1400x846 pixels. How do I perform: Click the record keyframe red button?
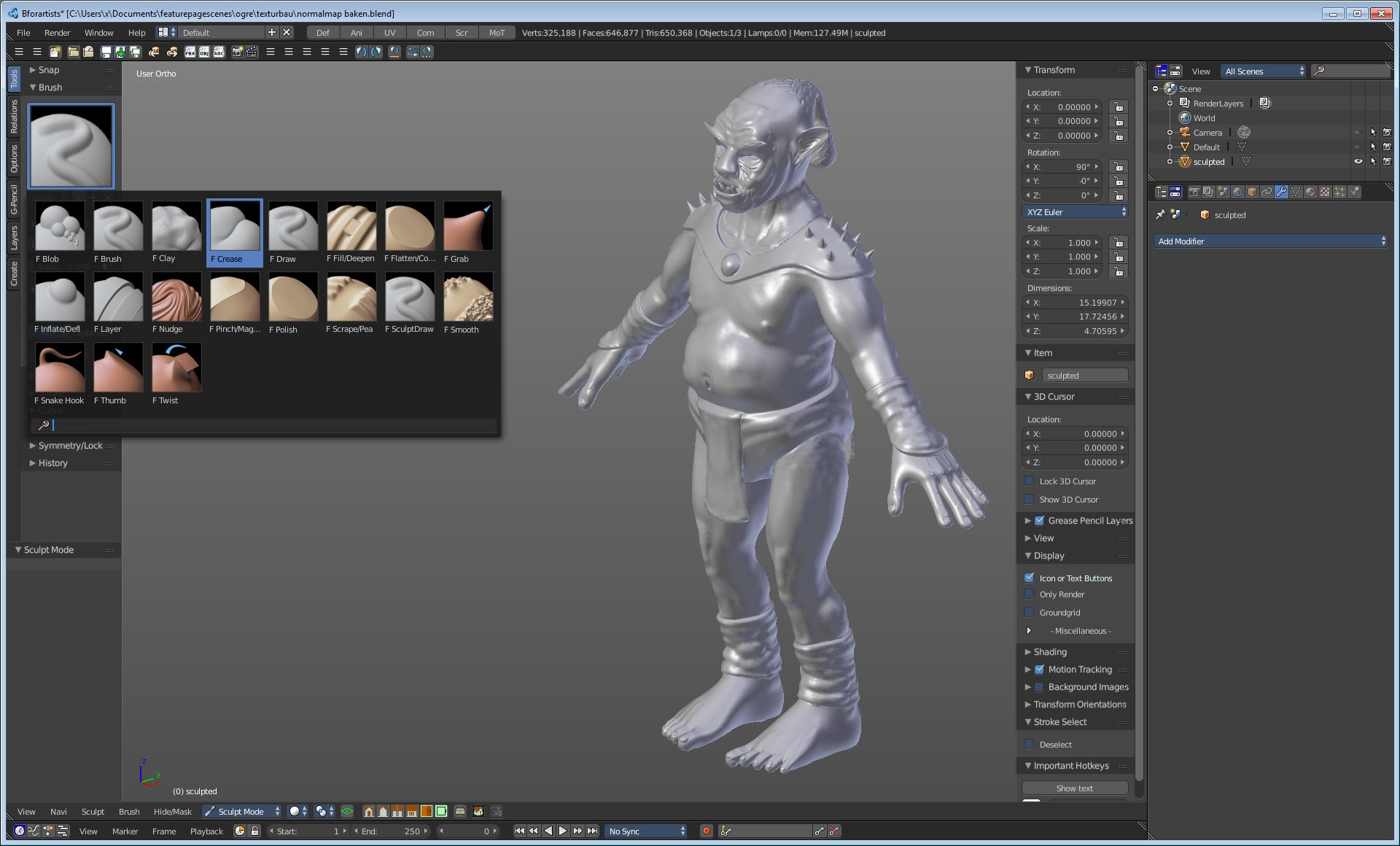point(706,831)
